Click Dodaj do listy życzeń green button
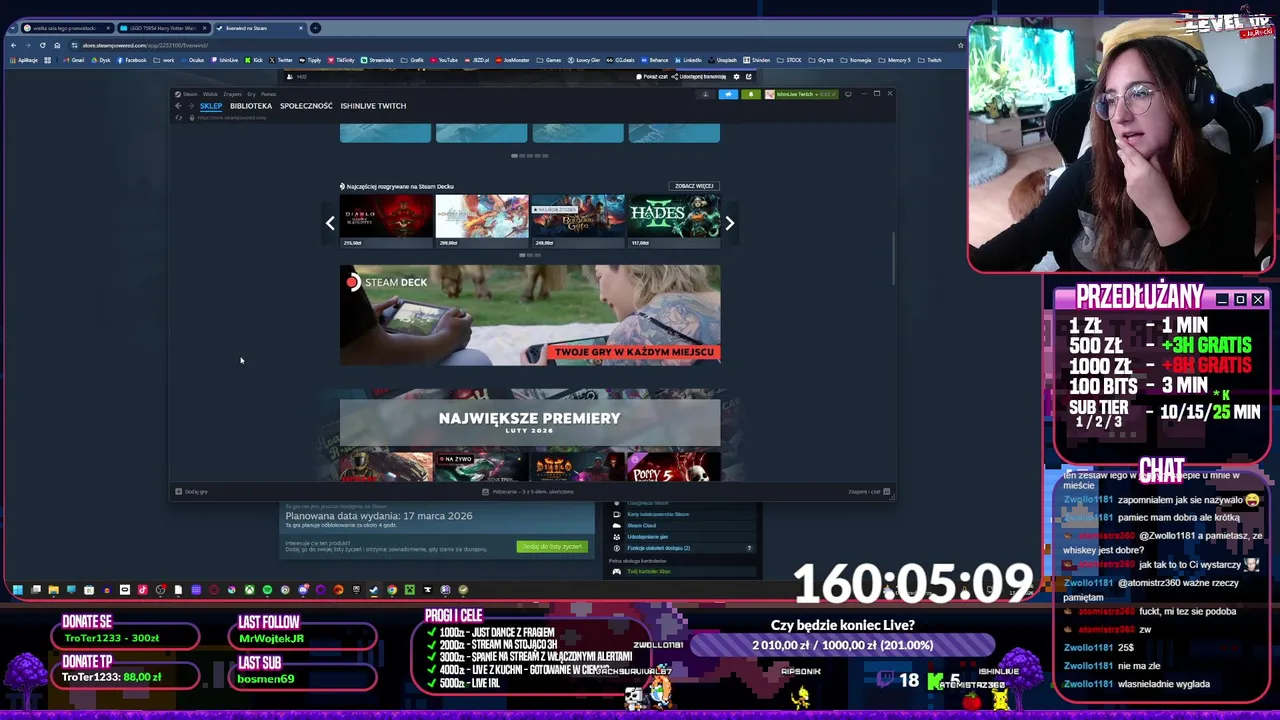Image resolution: width=1280 pixels, height=720 pixels. click(x=550, y=547)
